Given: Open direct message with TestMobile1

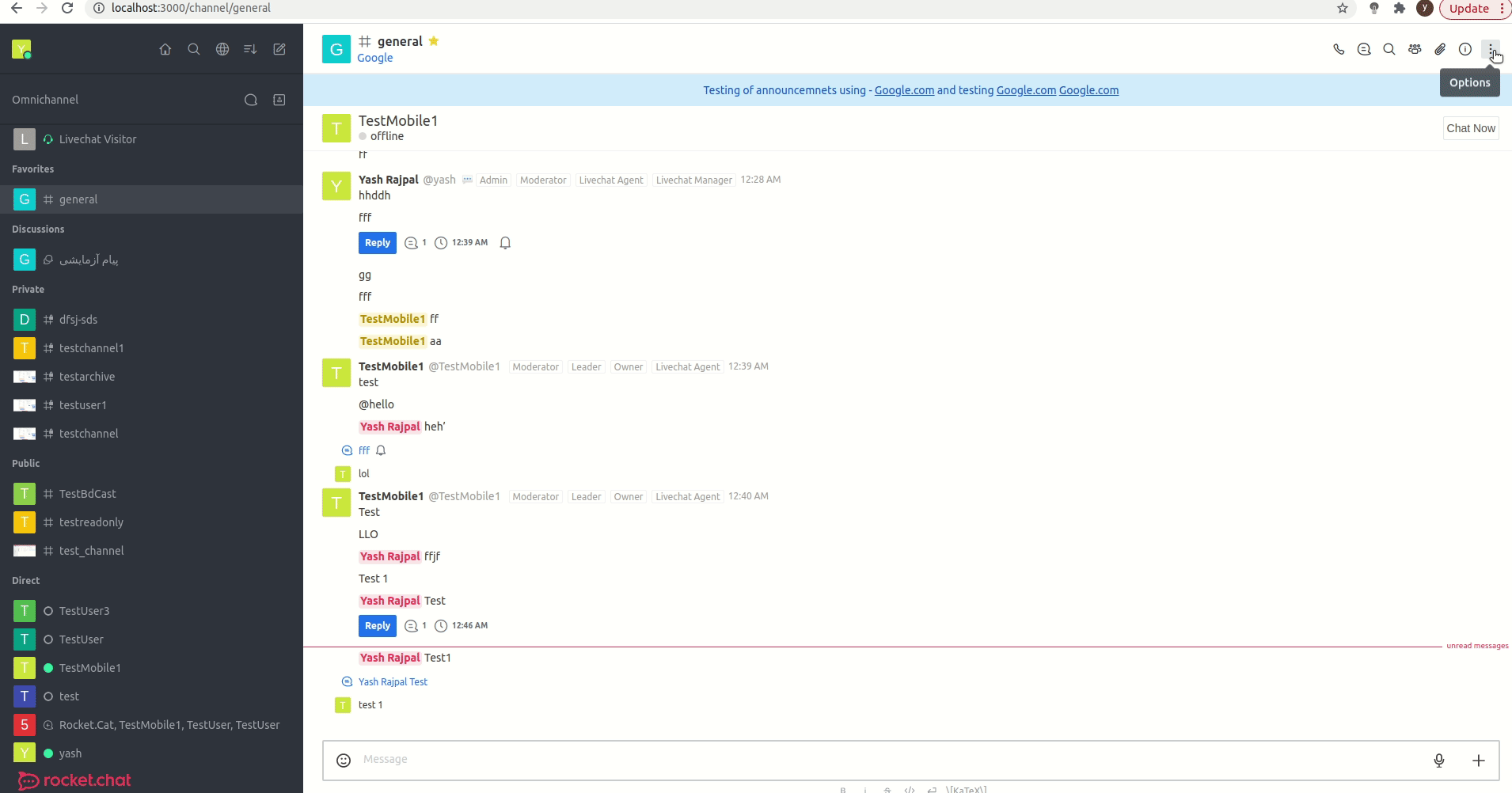Looking at the screenshot, I should point(151,668).
